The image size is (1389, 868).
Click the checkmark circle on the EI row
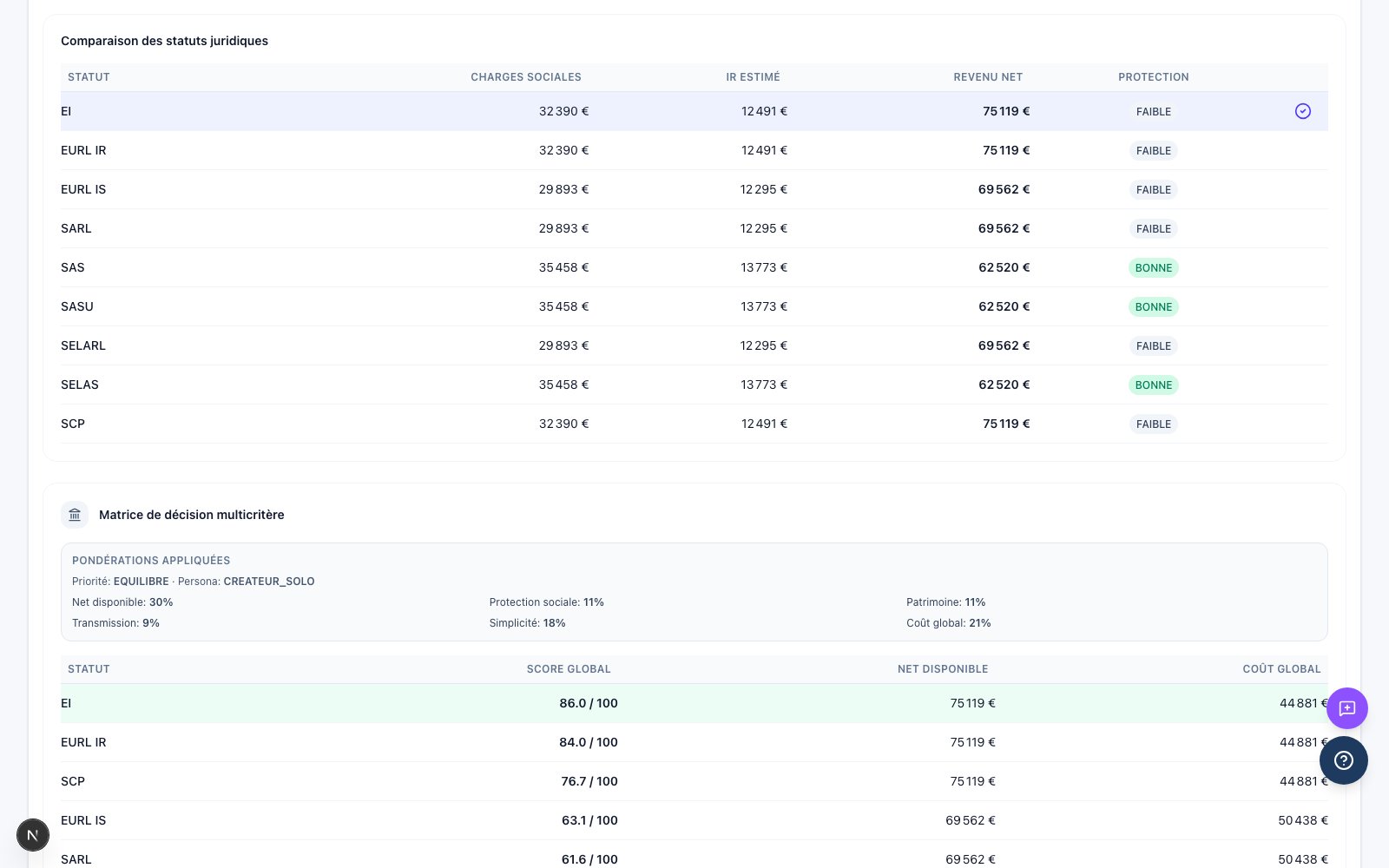click(1302, 111)
